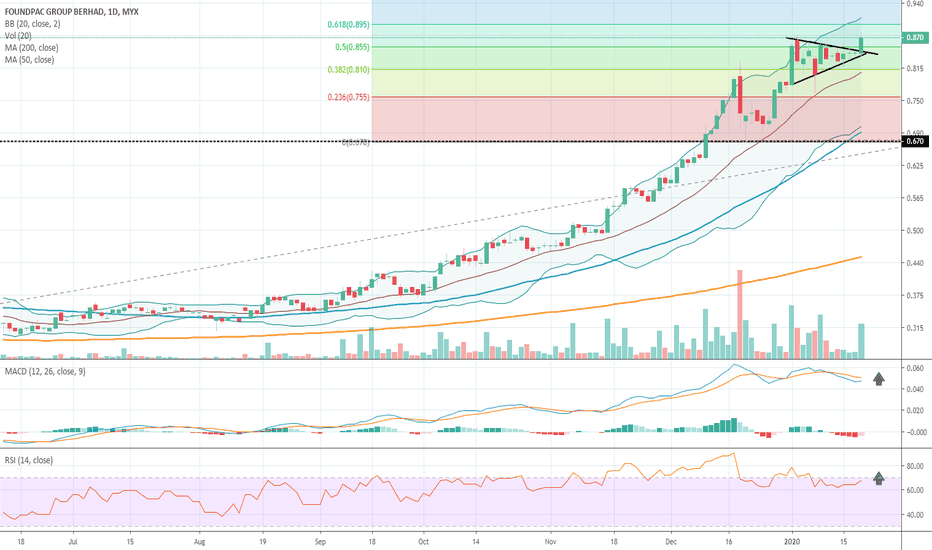Viewport: 932px width, 550px height.
Task: Click the Oct date on time axis
Action: (423, 542)
